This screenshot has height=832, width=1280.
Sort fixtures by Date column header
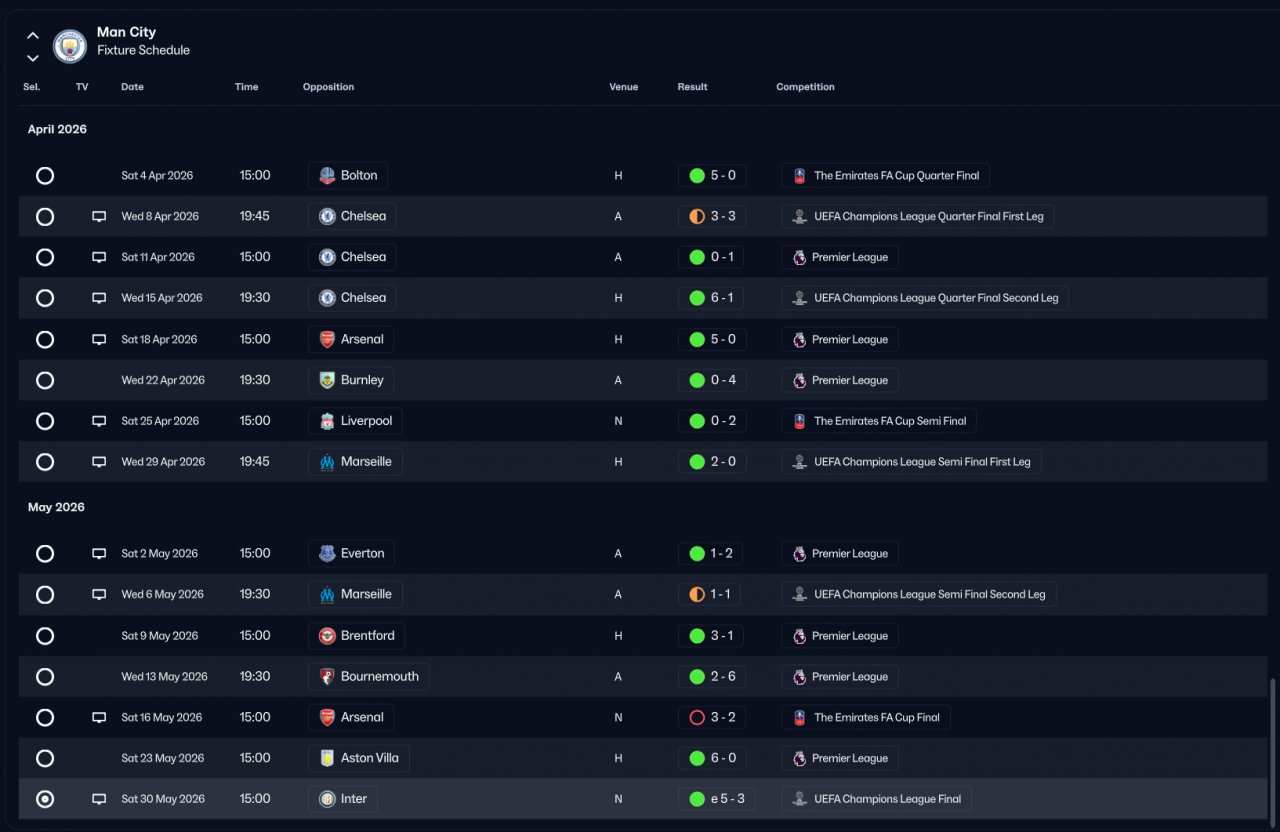(132, 87)
